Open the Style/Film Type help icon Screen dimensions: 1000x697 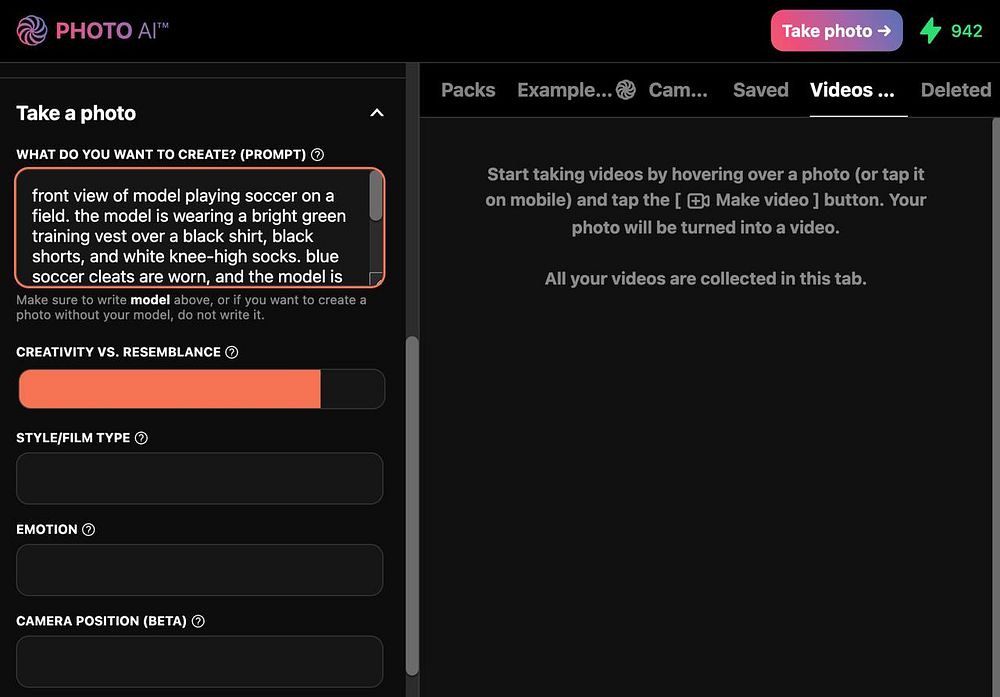(141, 437)
